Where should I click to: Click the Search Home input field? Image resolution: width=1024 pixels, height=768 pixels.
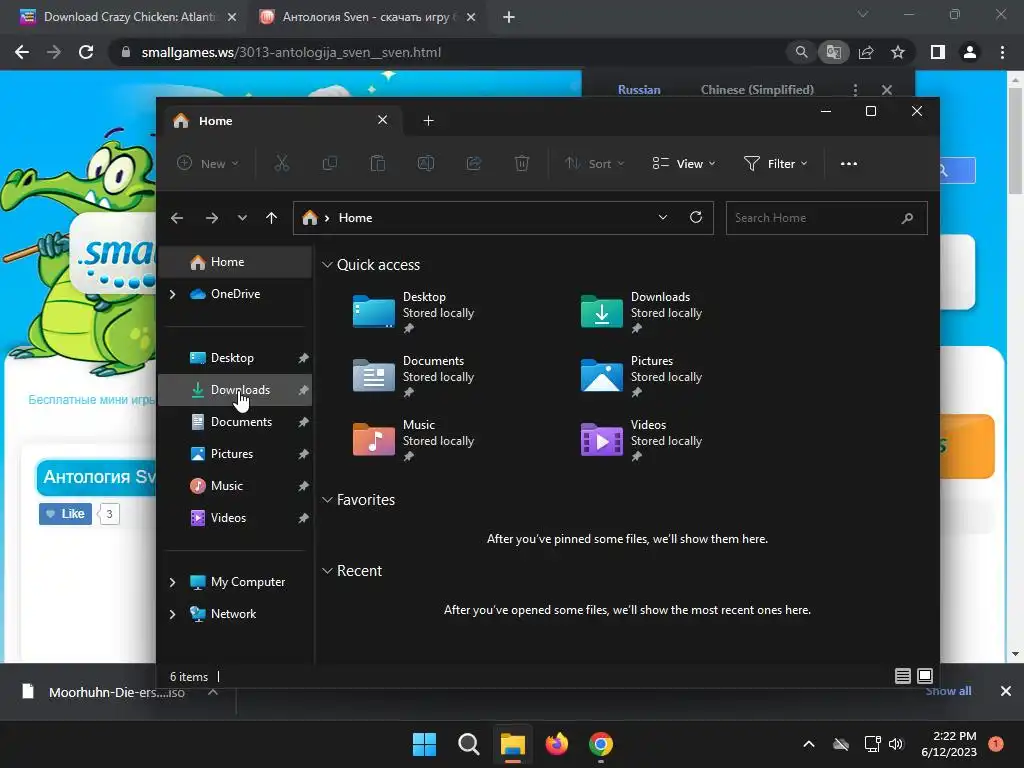826,218
